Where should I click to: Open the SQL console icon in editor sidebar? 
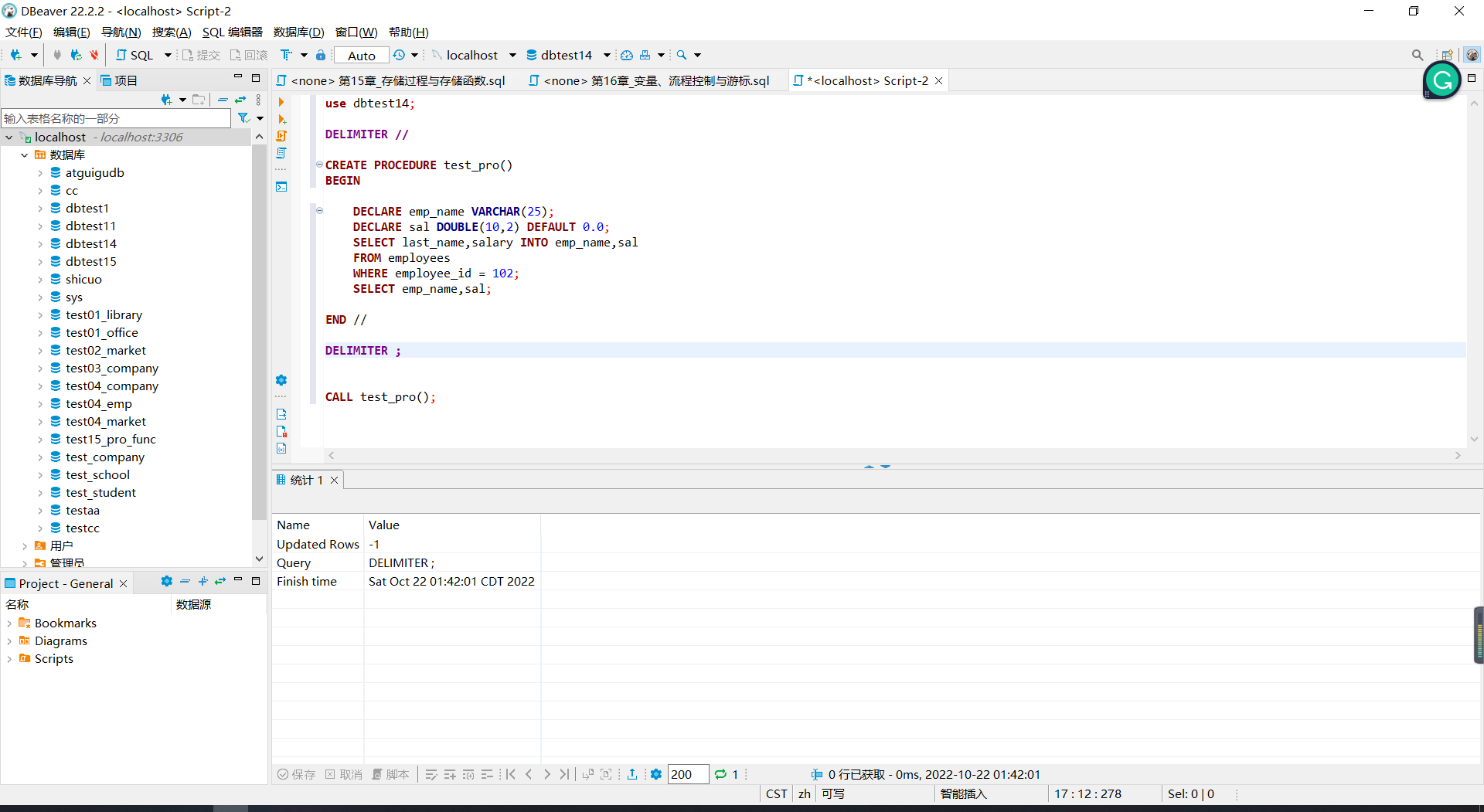[x=281, y=186]
